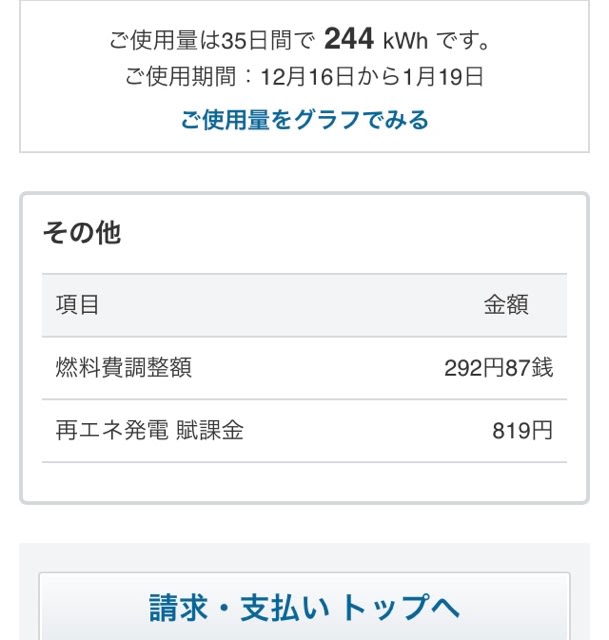The height and width of the screenshot is (640, 609).
Task: Click the ご使用量は35日間で text
Action: [x=212, y=40]
